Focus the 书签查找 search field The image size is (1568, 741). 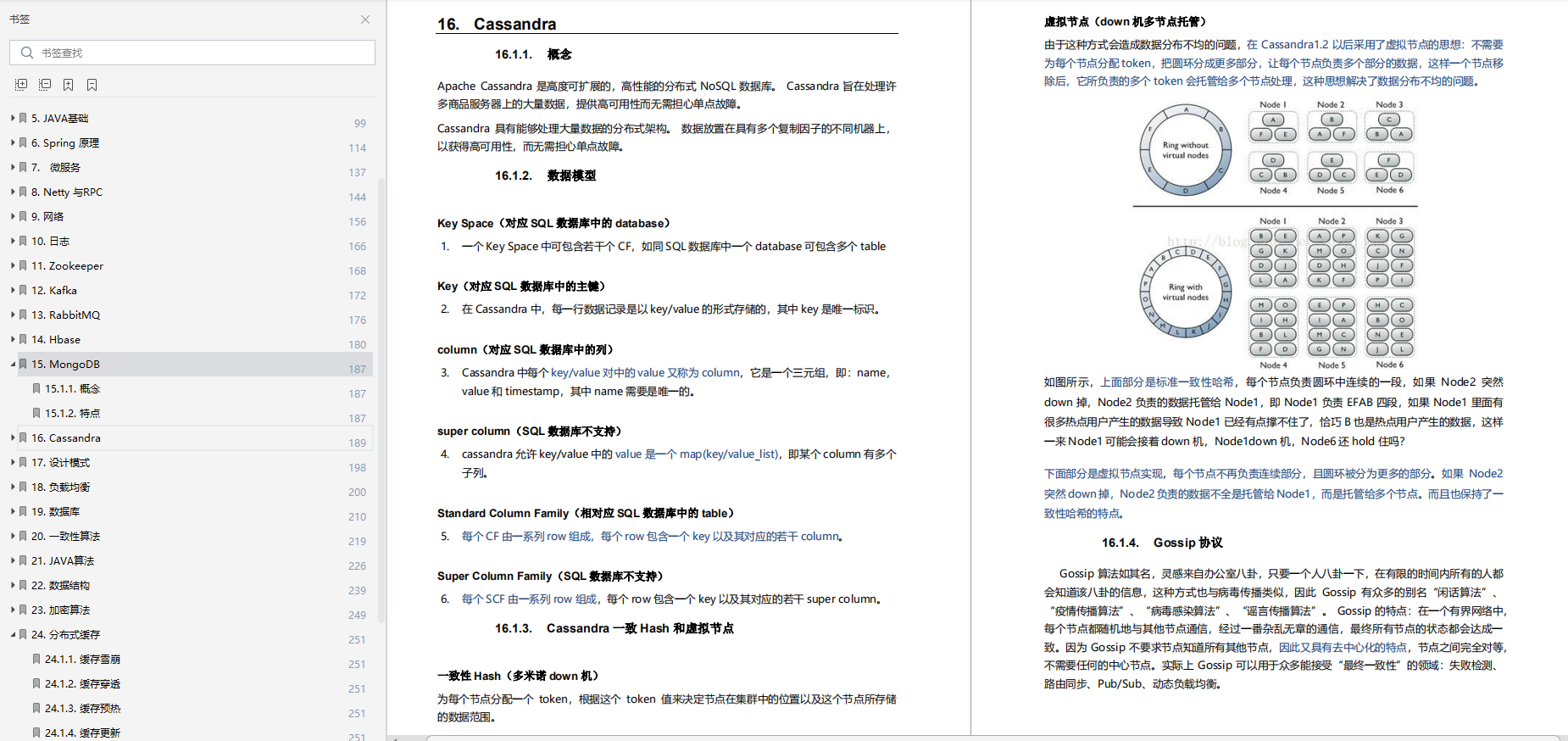192,53
